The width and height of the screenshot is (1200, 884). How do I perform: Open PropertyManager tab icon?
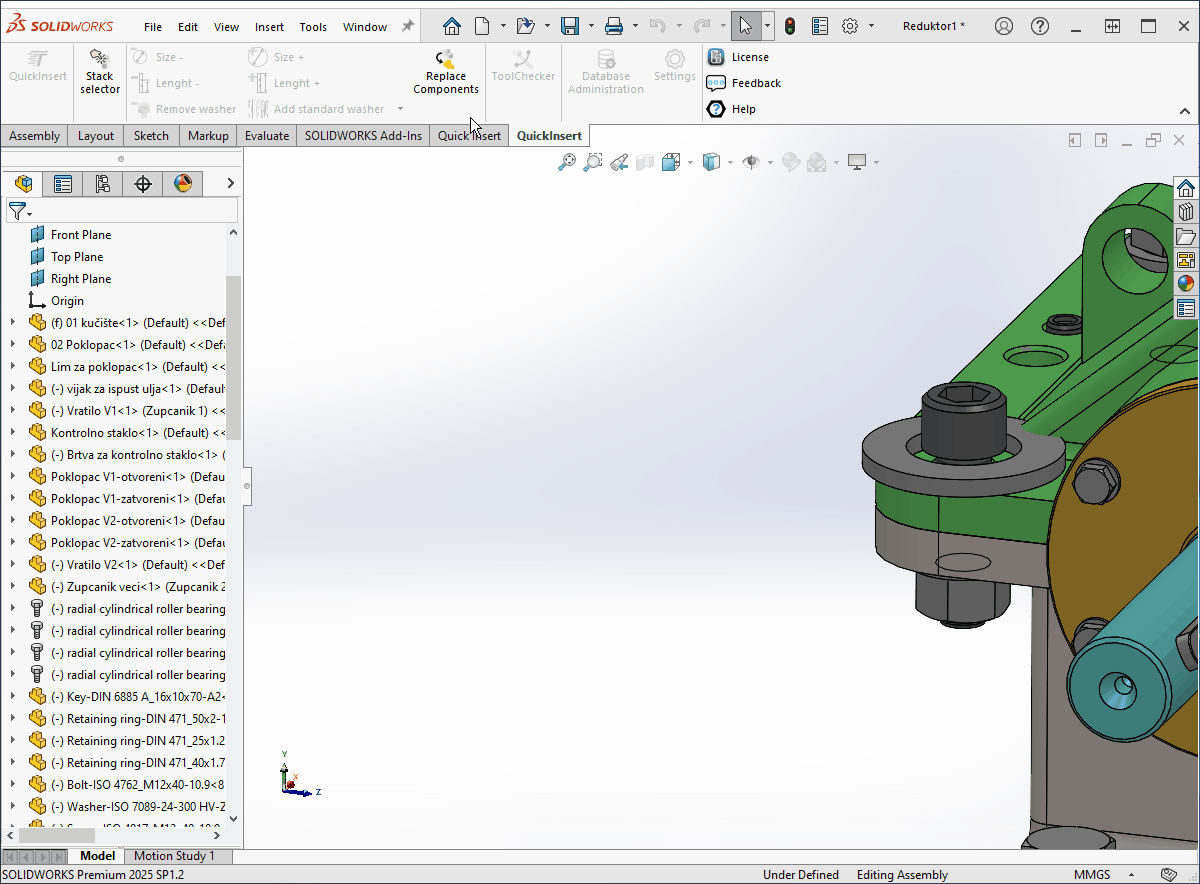pyautogui.click(x=63, y=183)
